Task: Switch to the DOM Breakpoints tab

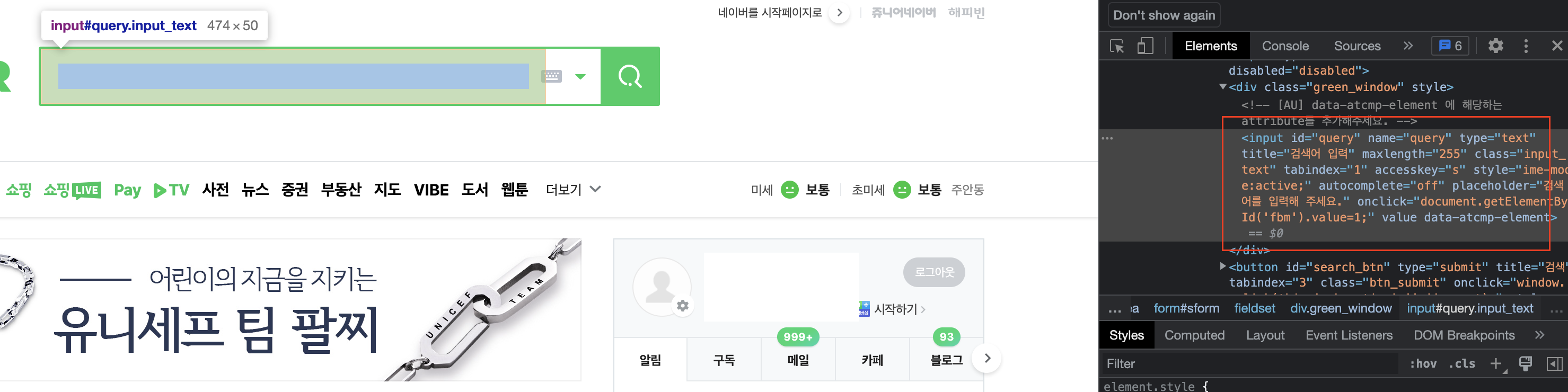Action: point(1464,335)
